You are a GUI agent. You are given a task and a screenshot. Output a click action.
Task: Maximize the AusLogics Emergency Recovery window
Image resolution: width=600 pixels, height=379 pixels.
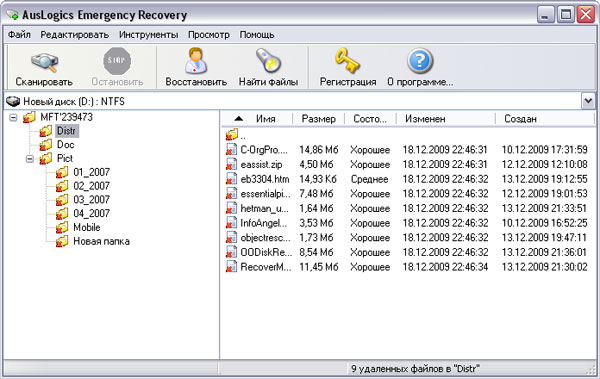click(566, 15)
